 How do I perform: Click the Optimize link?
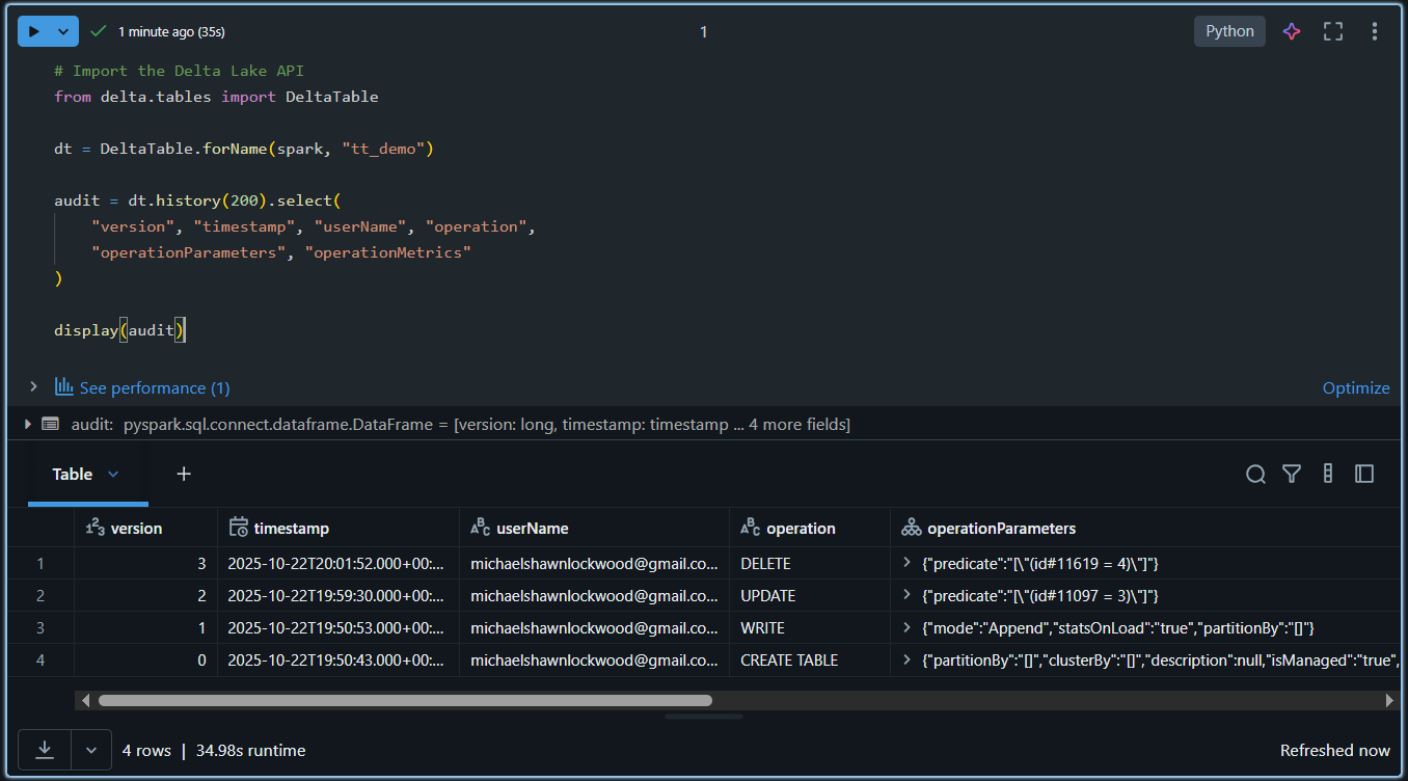tap(1356, 388)
